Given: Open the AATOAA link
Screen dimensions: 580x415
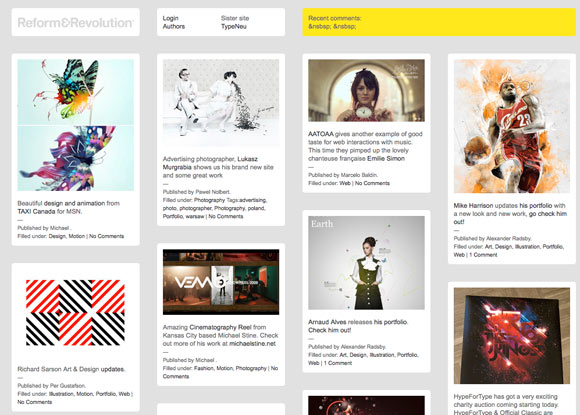Looking at the screenshot, I should pyautogui.click(x=321, y=134).
